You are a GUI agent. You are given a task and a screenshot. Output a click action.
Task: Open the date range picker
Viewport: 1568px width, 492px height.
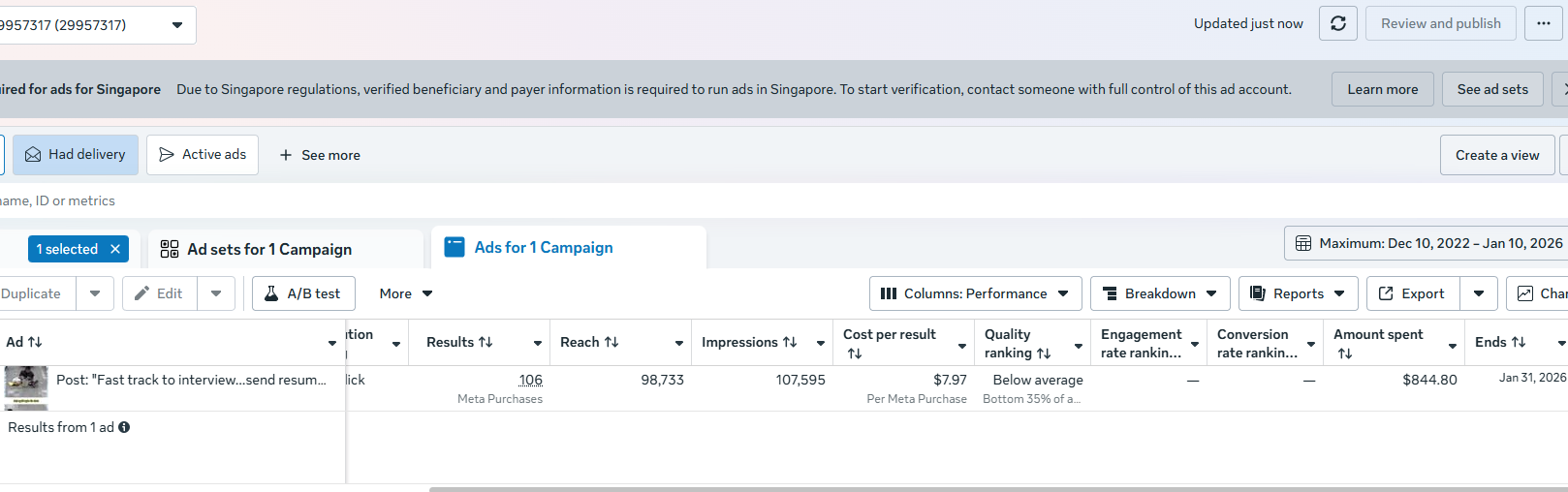[x=1428, y=243]
